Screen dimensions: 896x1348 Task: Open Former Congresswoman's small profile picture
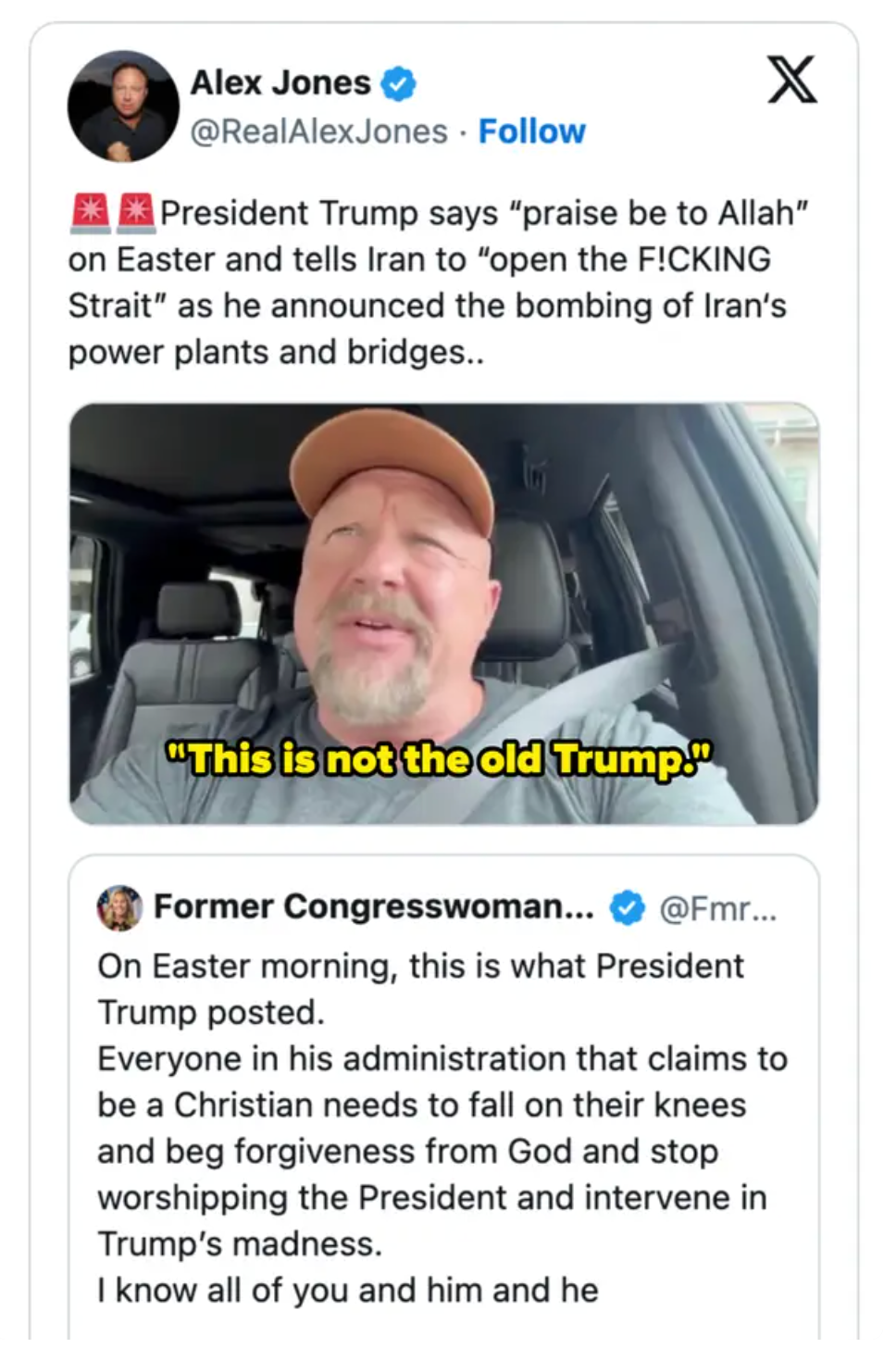119,907
